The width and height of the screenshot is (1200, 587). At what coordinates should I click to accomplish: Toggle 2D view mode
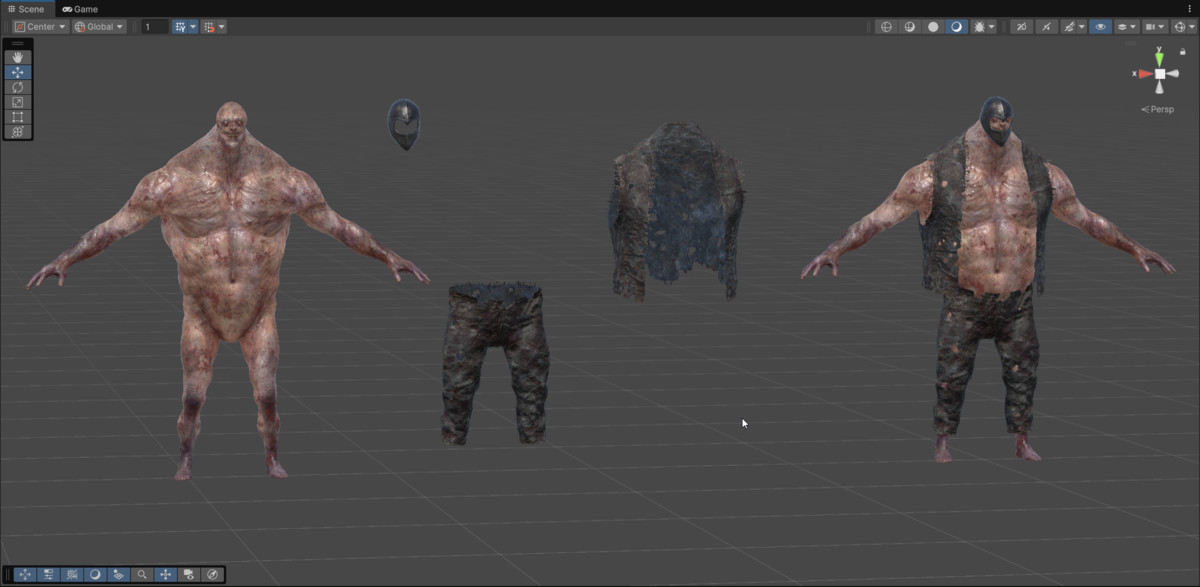pyautogui.click(x=1021, y=27)
